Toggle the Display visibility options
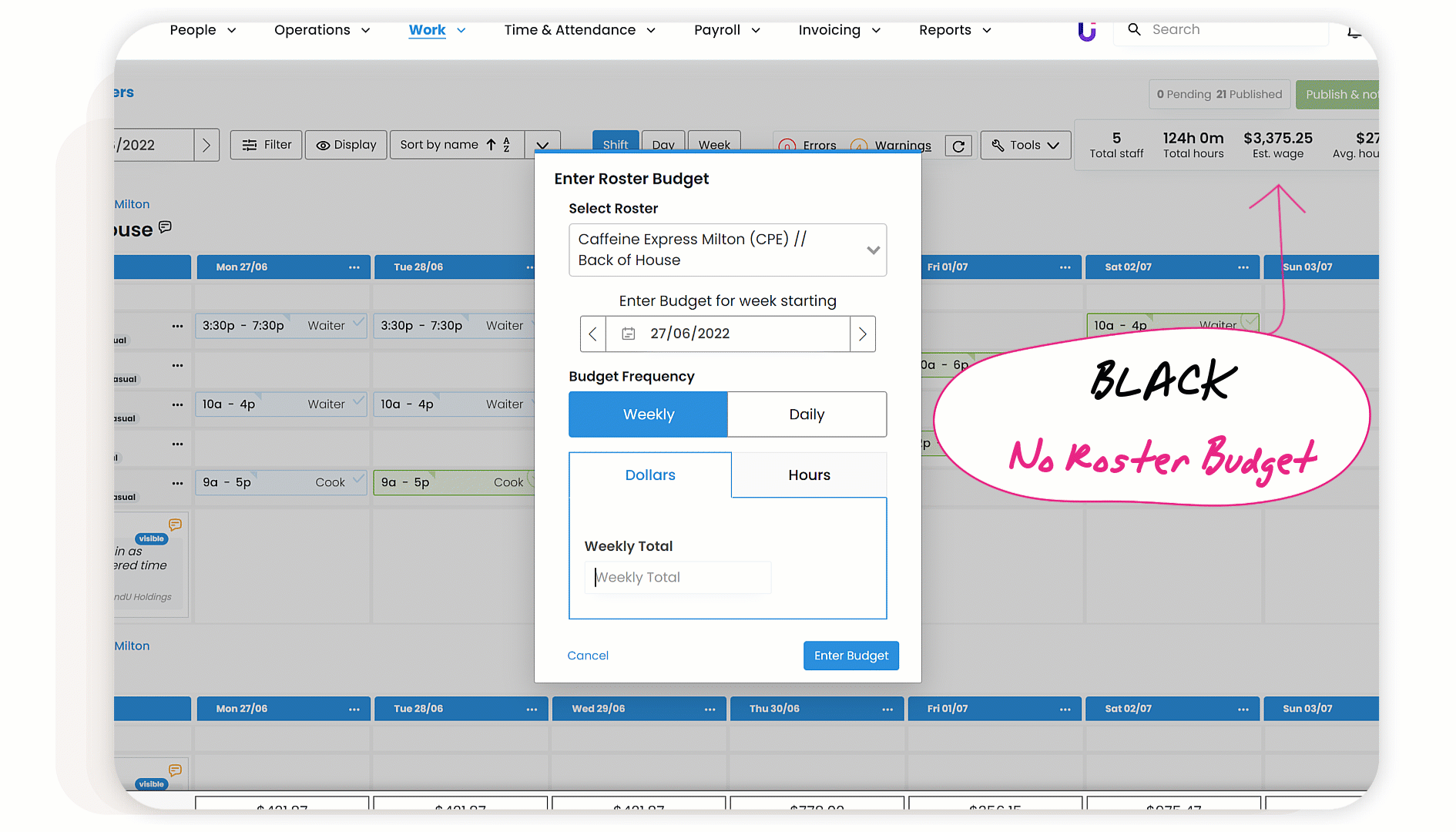 (346, 145)
